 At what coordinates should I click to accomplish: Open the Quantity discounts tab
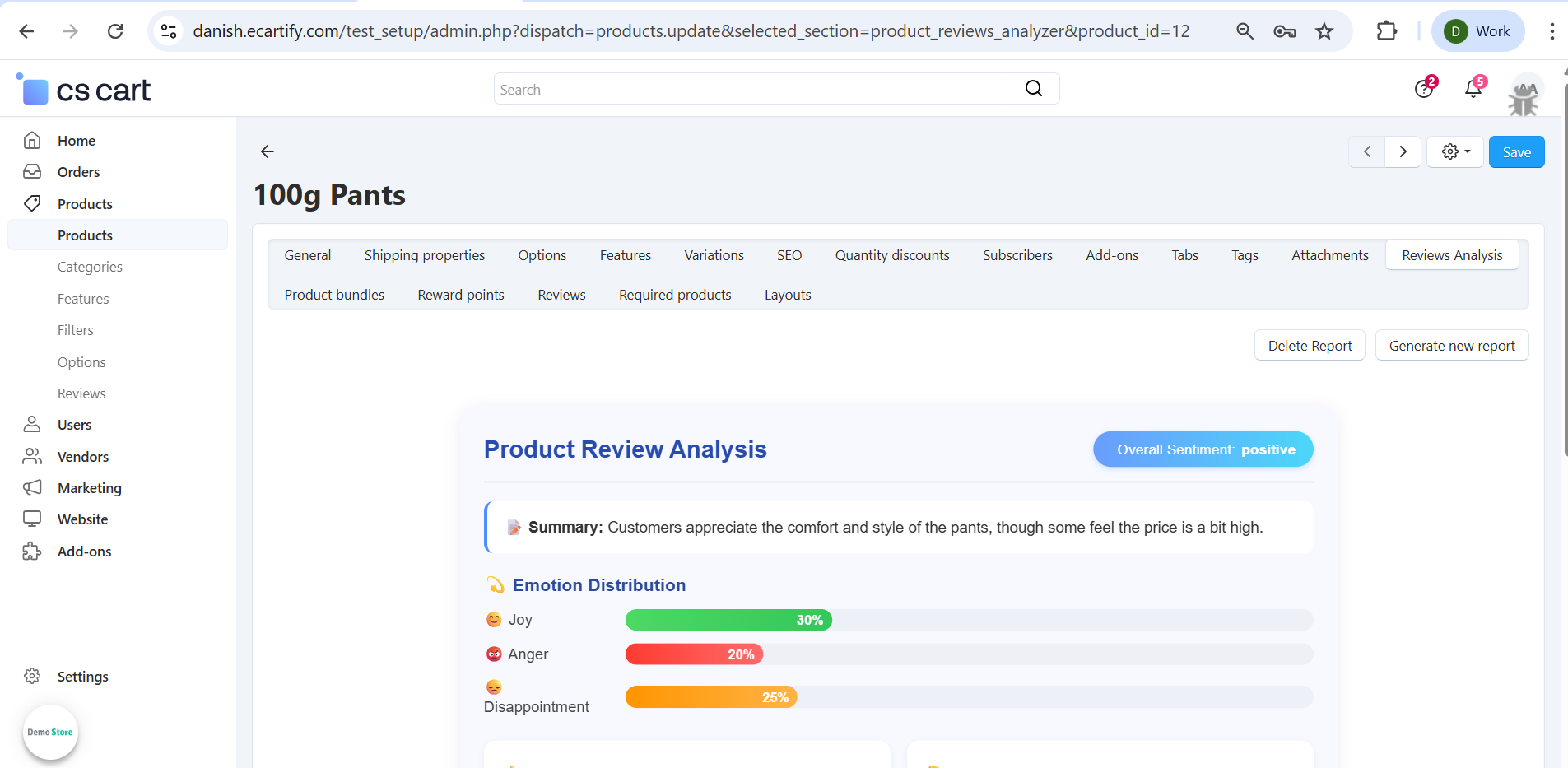click(891, 255)
